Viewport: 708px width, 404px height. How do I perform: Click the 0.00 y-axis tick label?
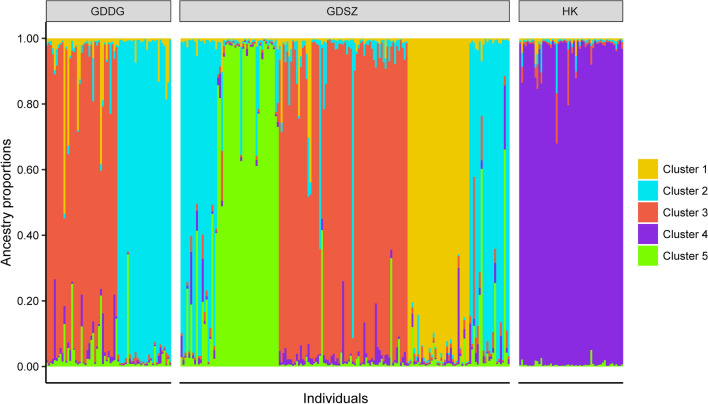tap(28, 367)
